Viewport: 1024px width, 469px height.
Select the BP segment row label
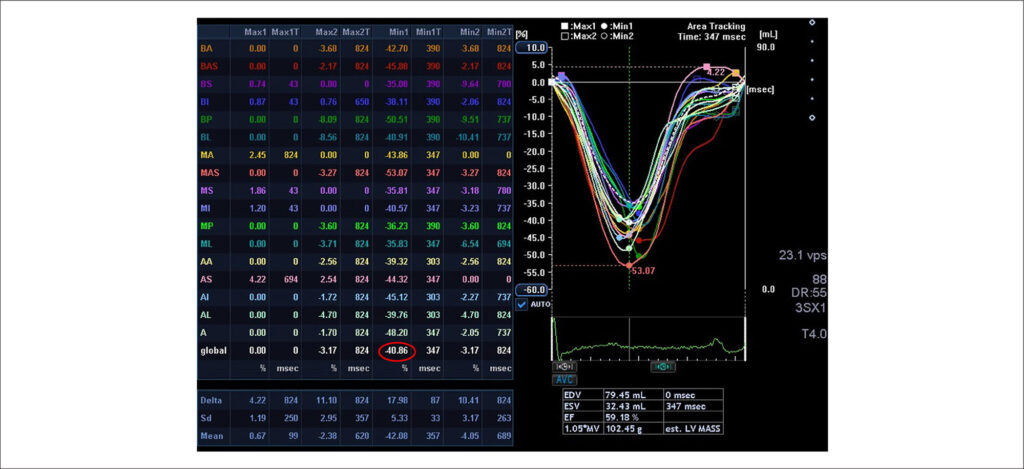point(206,120)
